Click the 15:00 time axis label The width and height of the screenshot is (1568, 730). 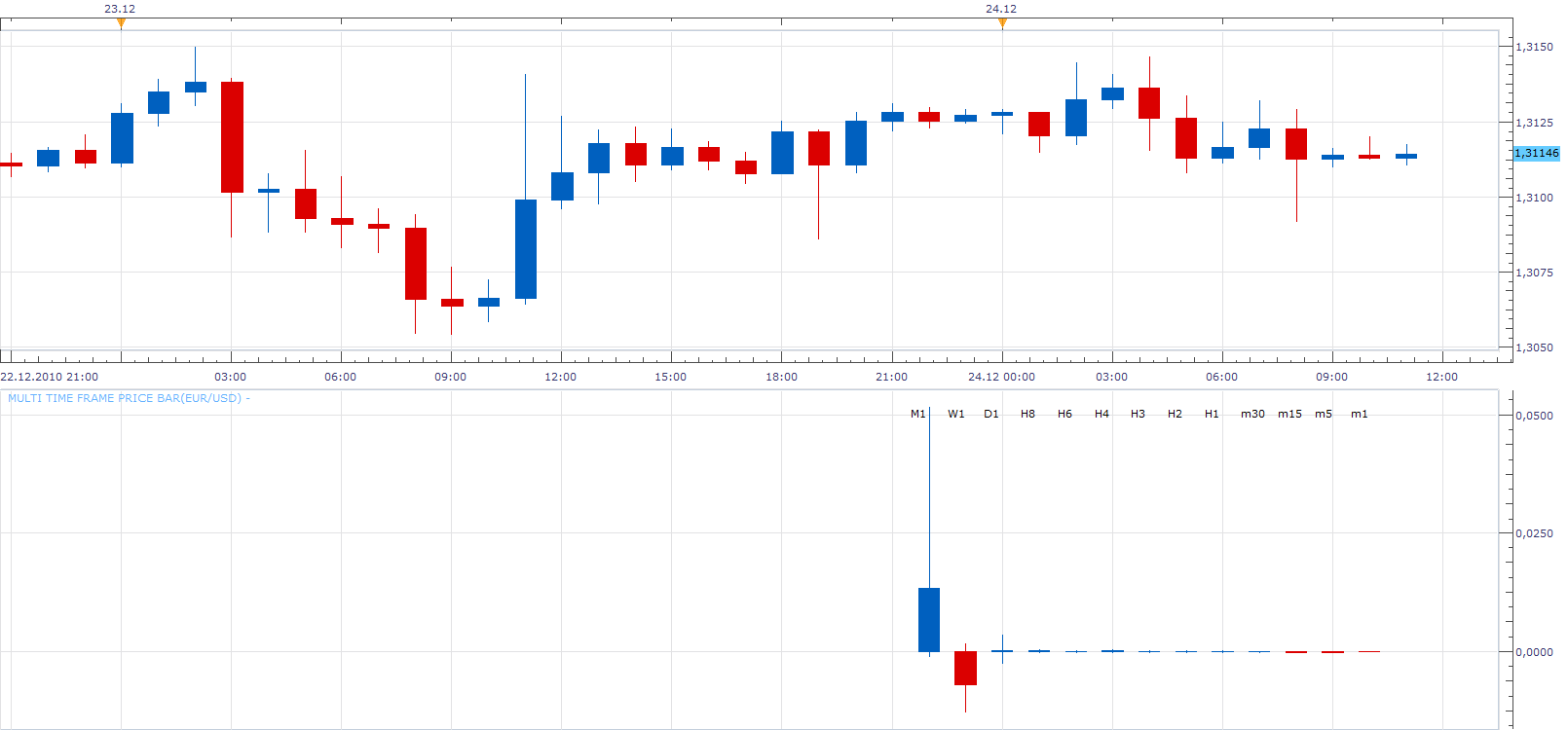670,377
